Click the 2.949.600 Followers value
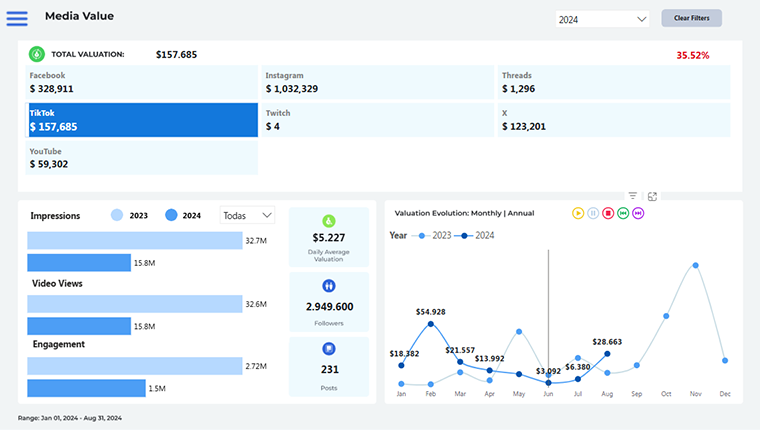Viewport: 760px width, 430px height. [x=329, y=306]
